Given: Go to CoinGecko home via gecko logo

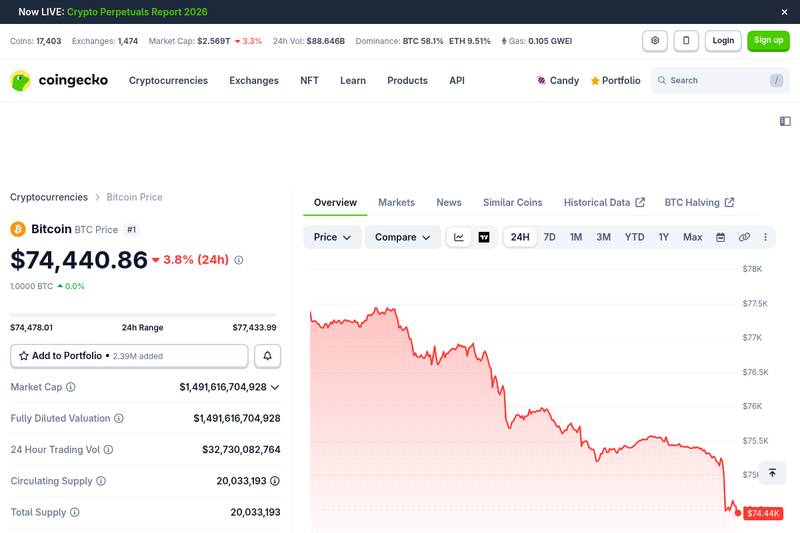Looking at the screenshot, I should point(59,81).
